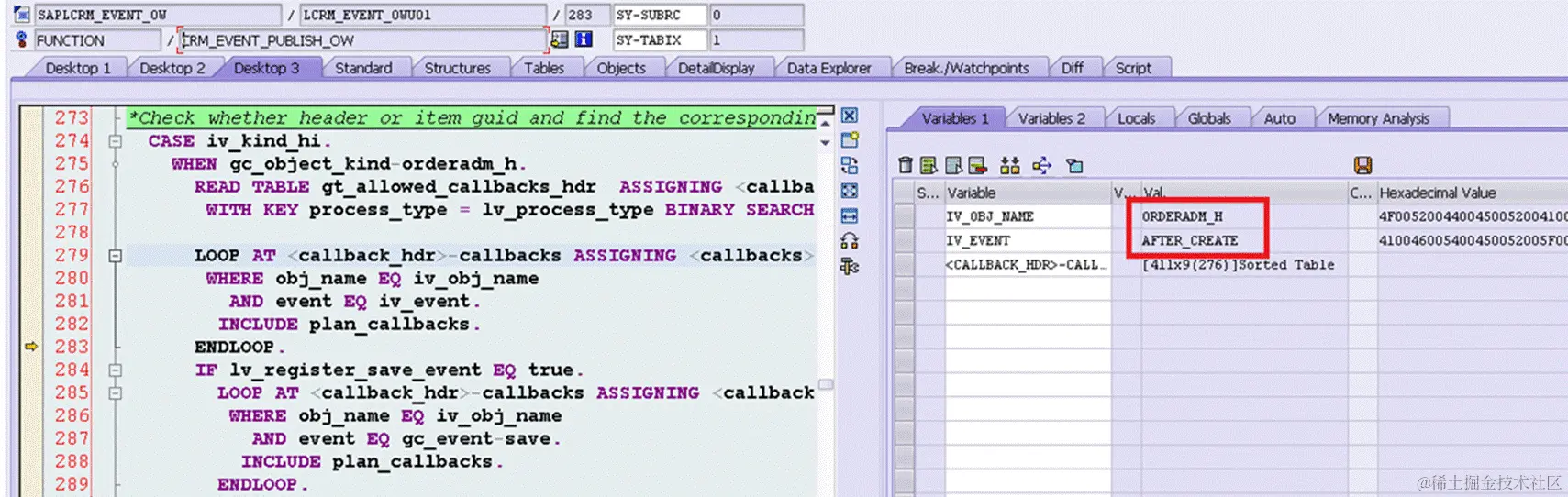Click the SY-SUBRC field

661,15
